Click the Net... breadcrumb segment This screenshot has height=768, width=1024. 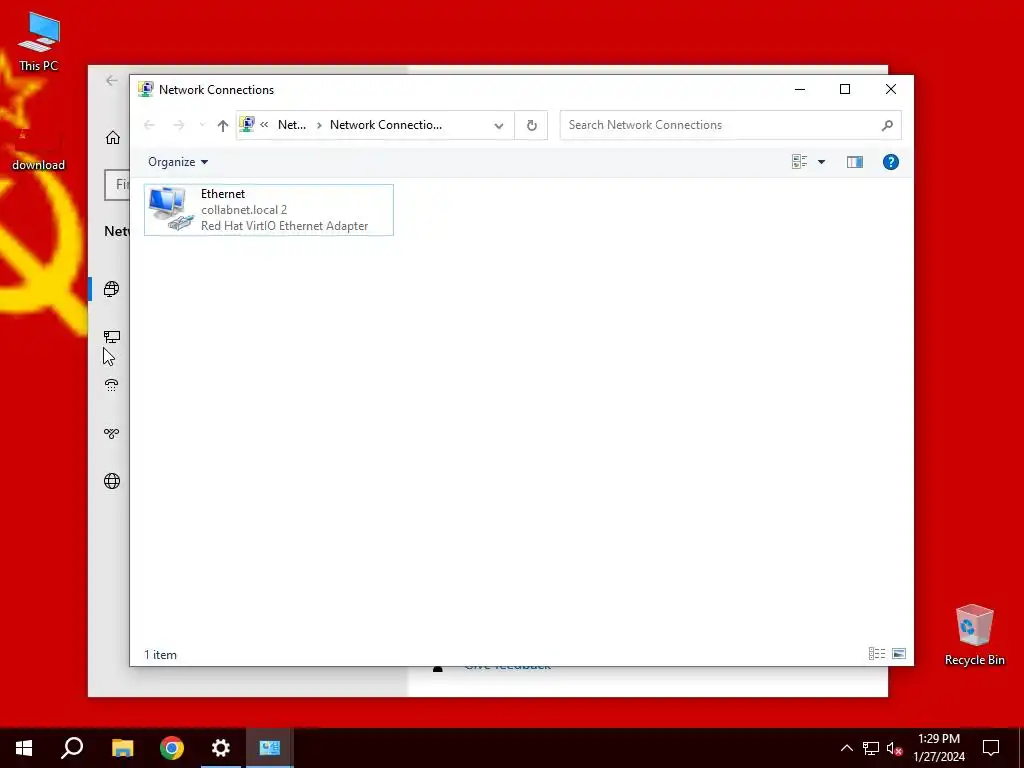[292, 125]
